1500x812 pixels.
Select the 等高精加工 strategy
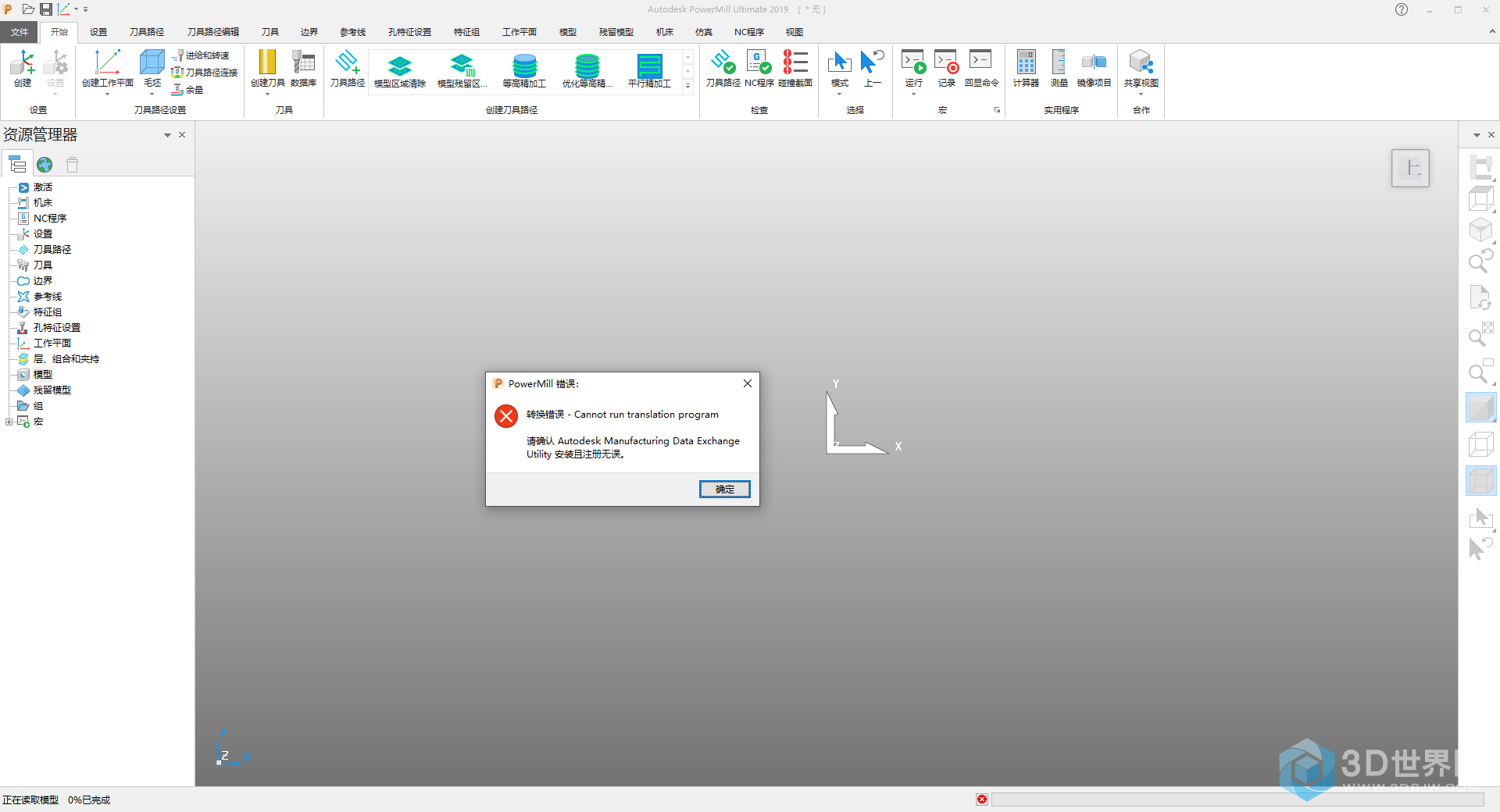click(x=524, y=71)
